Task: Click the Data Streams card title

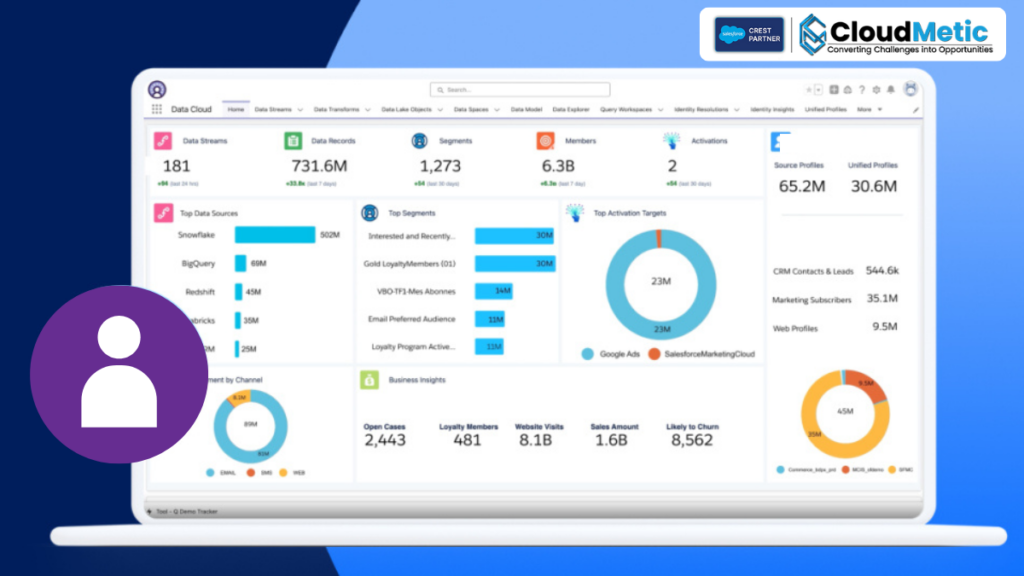Action: point(205,140)
